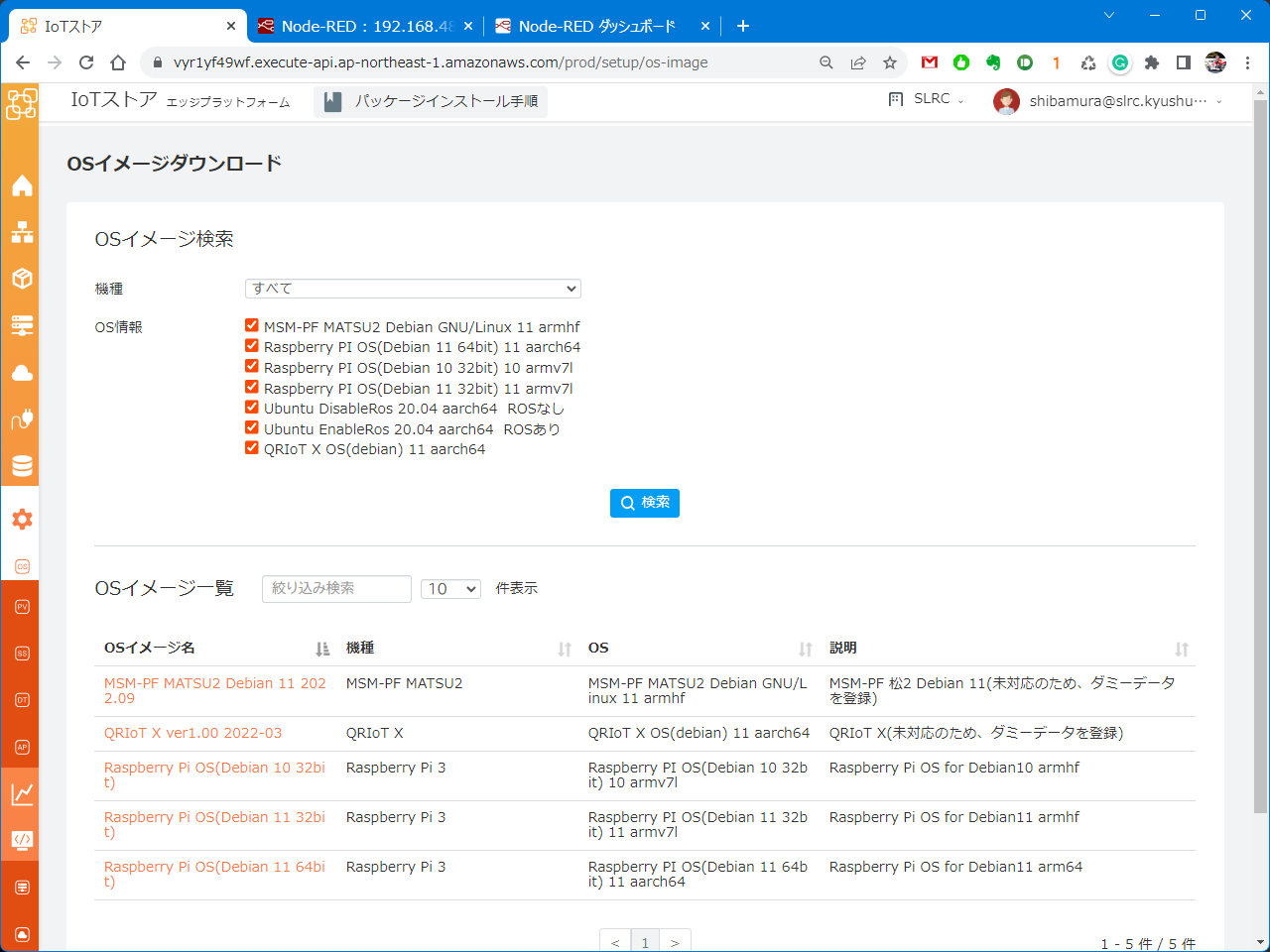Open Raspberry Pi OS(Debian 11 64bit) link
This screenshot has height=952, width=1270.
pos(215,874)
